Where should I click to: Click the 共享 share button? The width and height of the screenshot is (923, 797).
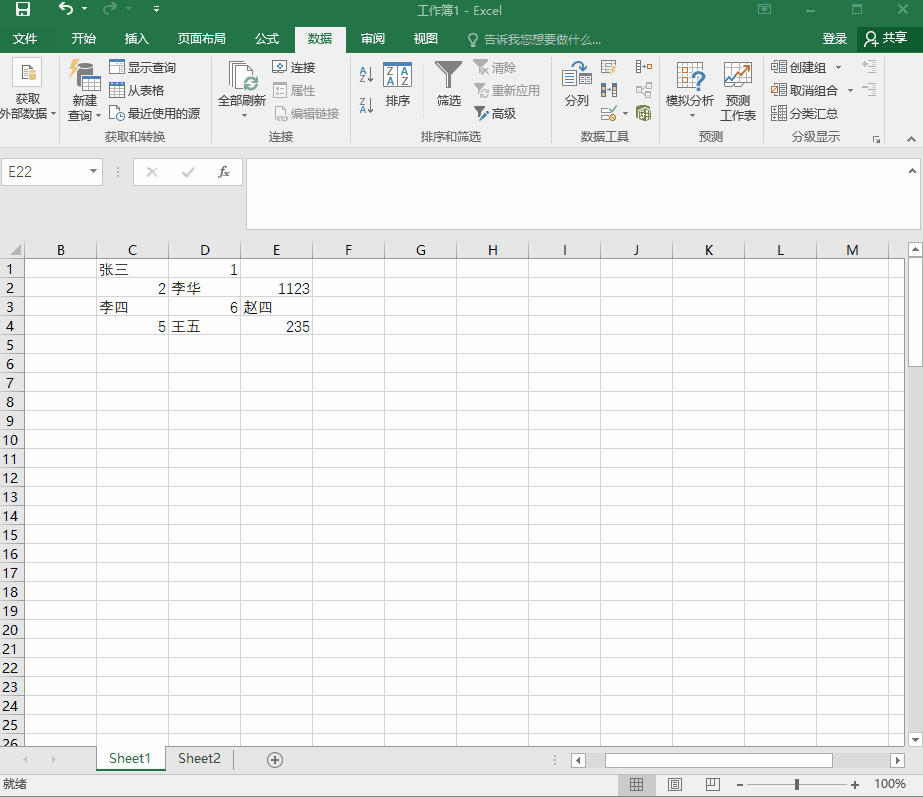click(885, 39)
